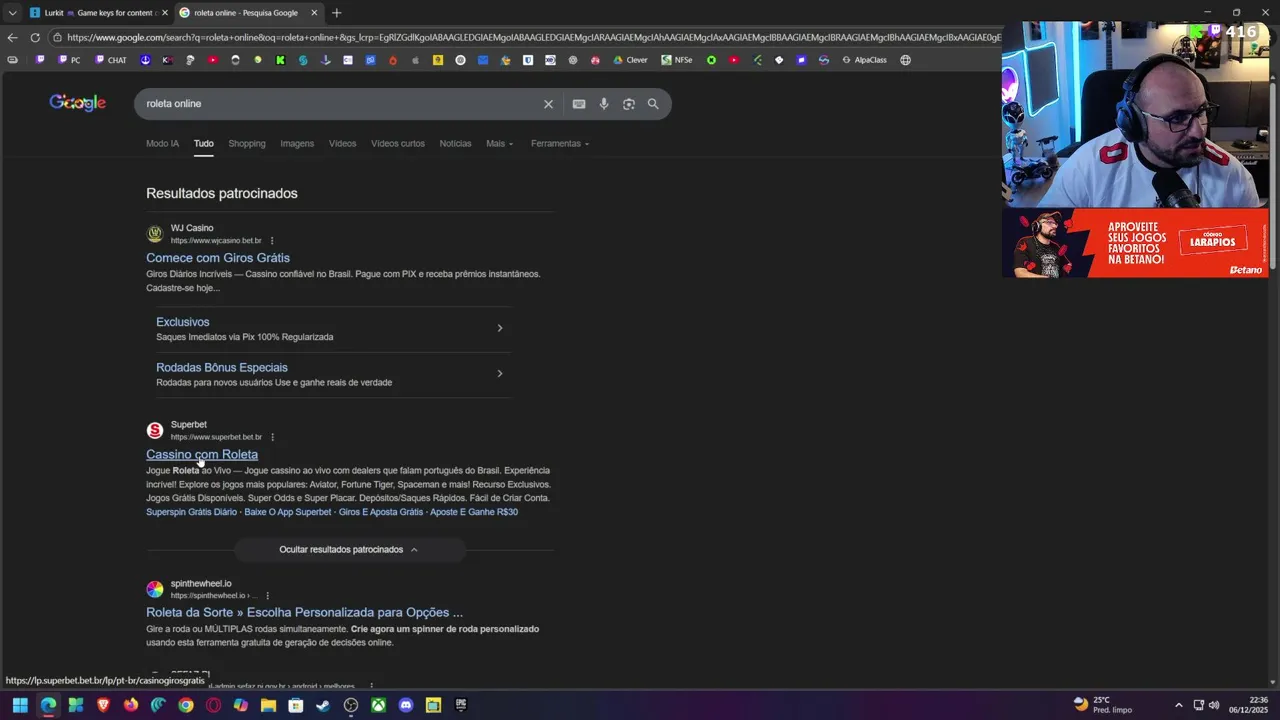The width and height of the screenshot is (1280, 720).
Task: Launch Brave browser from taskbar
Action: pyautogui.click(x=103, y=705)
